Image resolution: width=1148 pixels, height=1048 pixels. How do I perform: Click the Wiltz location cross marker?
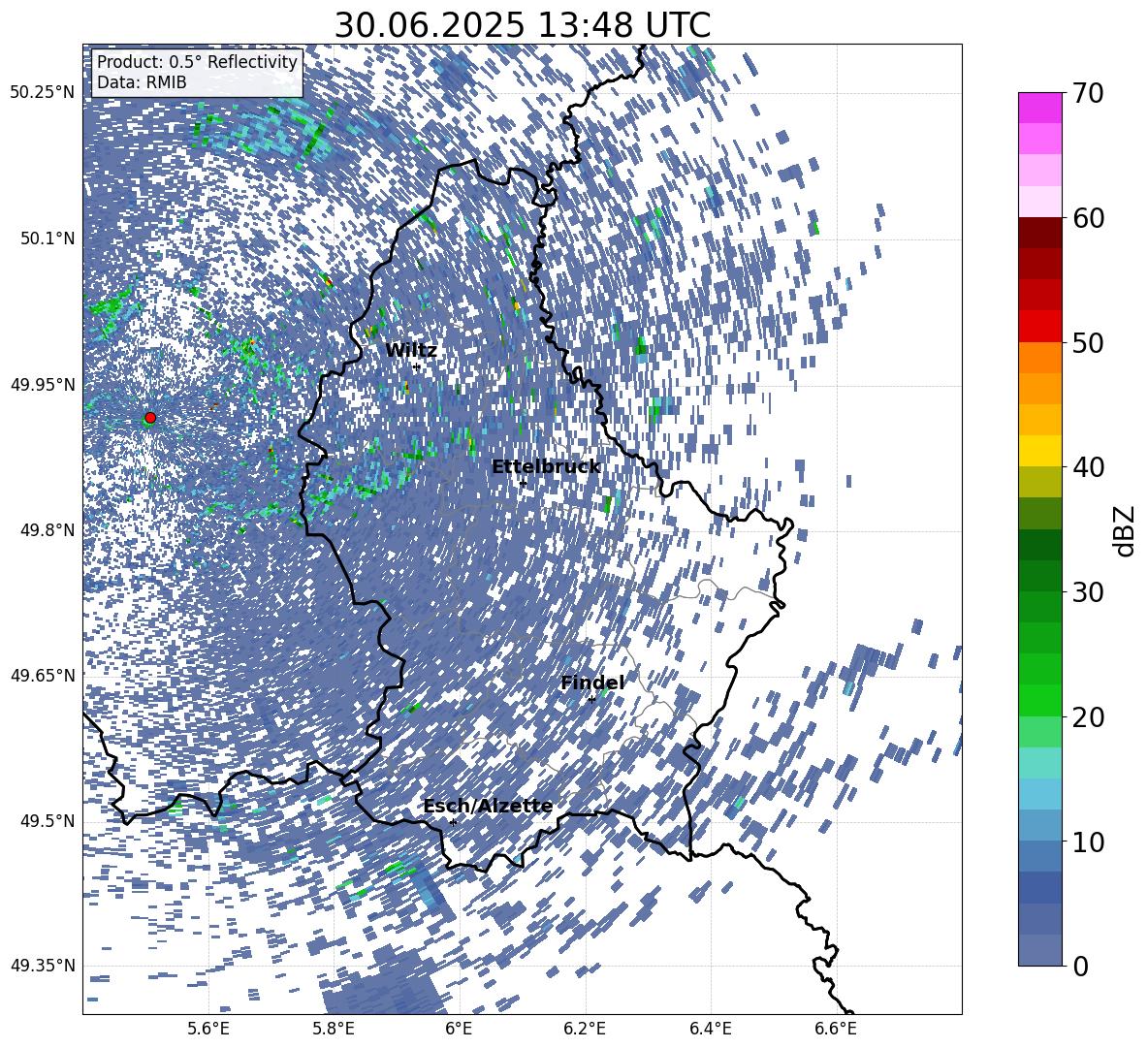point(417,367)
